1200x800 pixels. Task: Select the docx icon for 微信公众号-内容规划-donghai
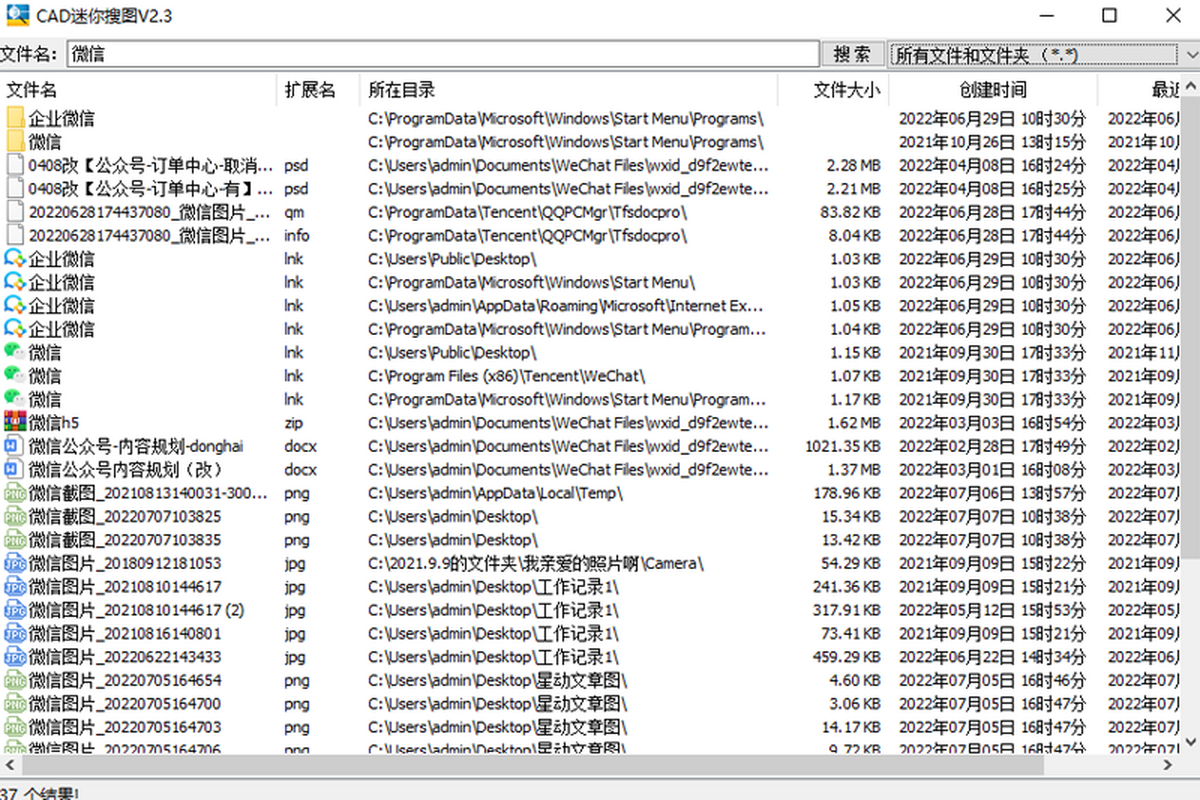tap(14, 446)
